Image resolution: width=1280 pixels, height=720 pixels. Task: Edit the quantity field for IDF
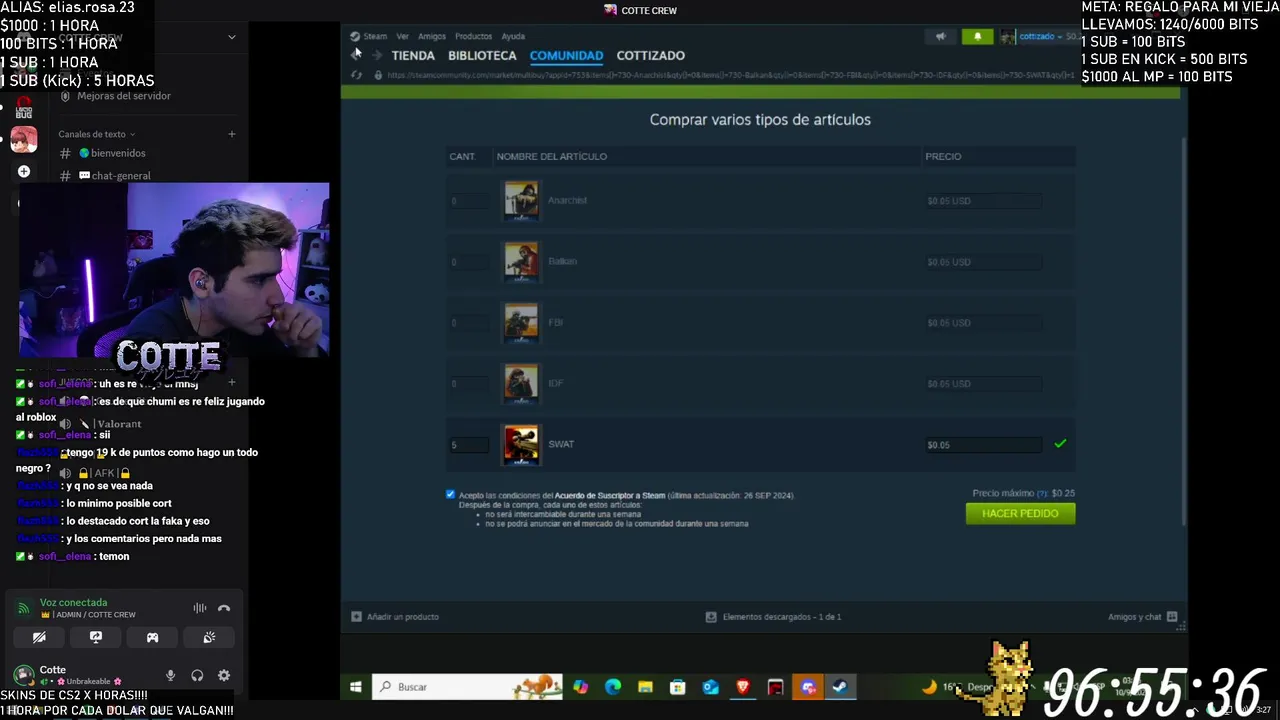467,384
